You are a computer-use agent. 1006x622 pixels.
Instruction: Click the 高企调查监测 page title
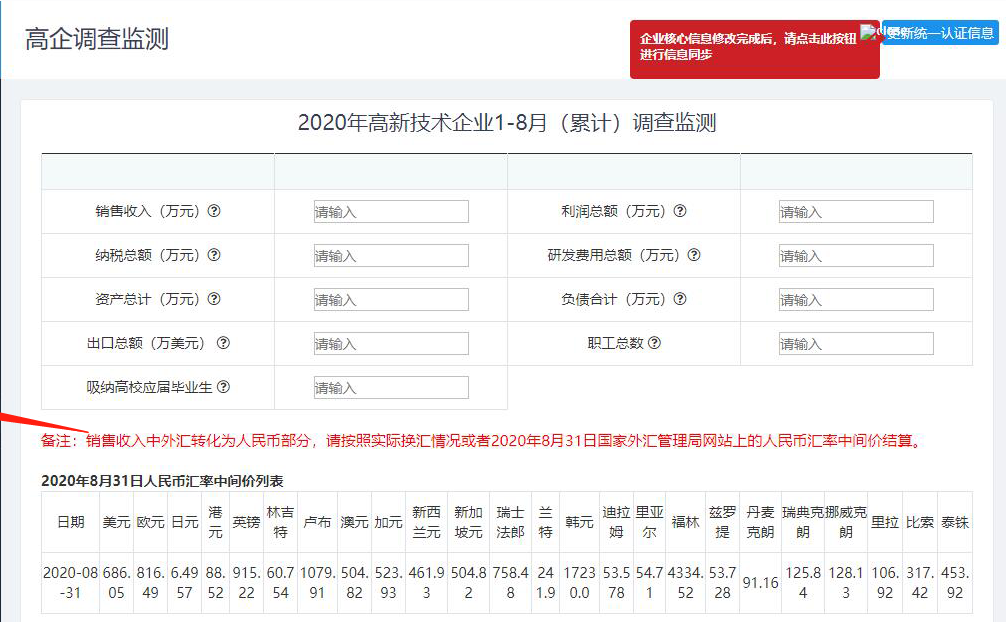click(97, 39)
